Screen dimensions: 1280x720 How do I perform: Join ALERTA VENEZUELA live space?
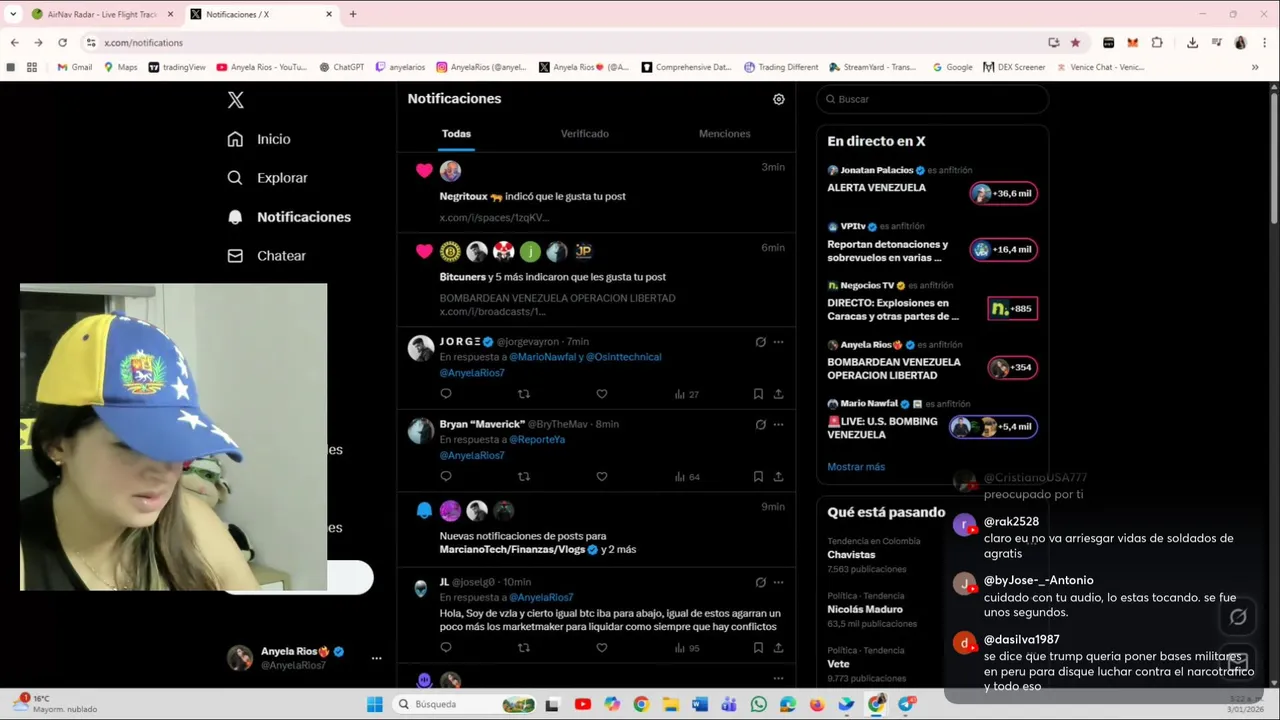pyautogui.click(x=1003, y=193)
